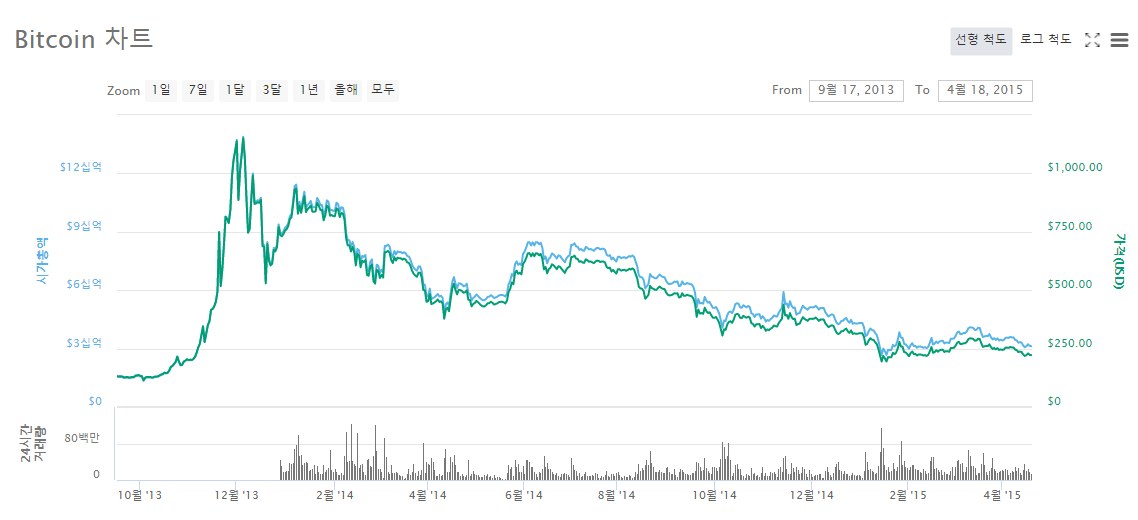
Task: Click the 2월 '15 date label
Action: tap(908, 495)
